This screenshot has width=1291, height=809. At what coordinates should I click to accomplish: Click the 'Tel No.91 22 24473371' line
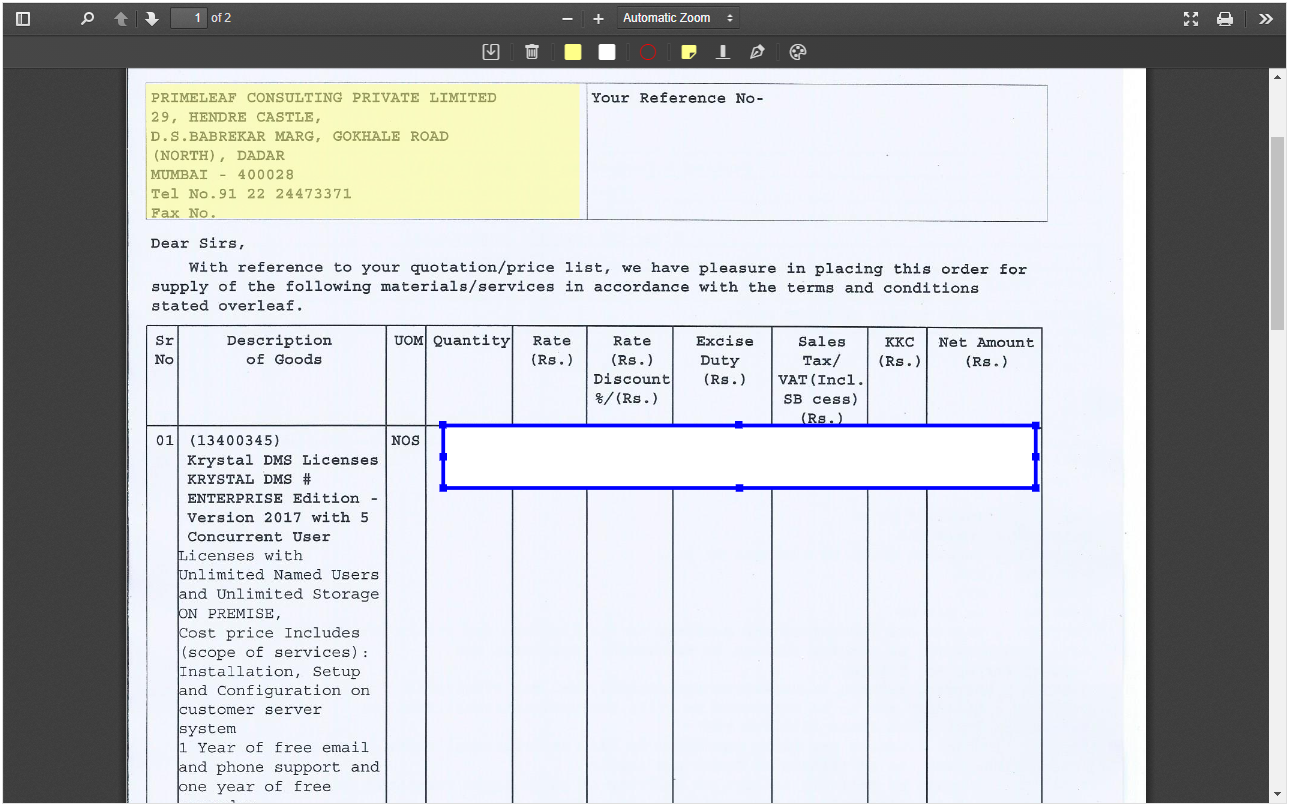point(251,194)
